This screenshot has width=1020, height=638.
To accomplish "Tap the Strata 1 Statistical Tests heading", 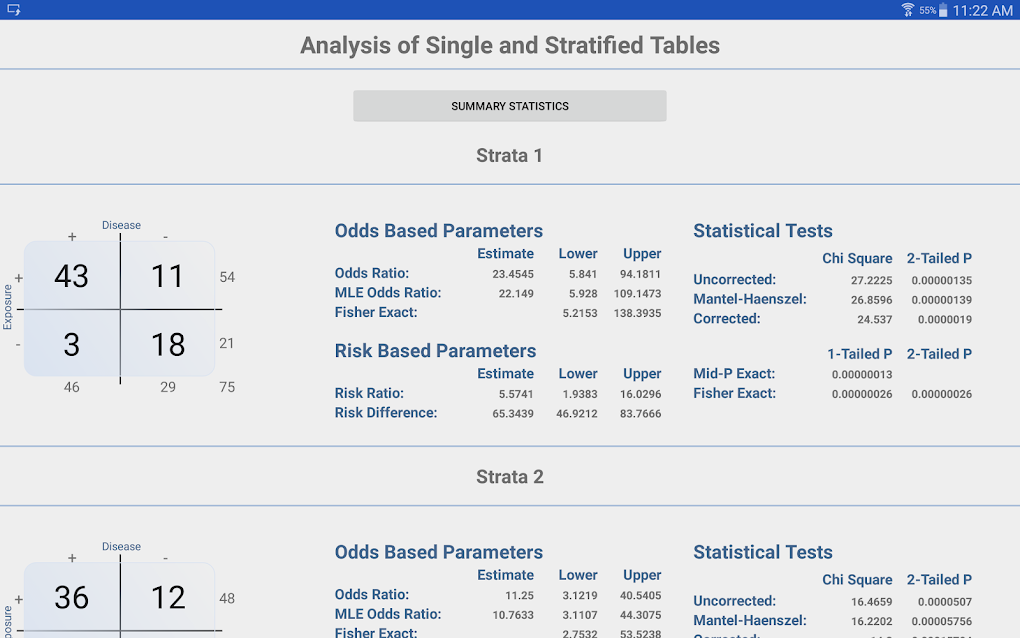I will tap(762, 231).
